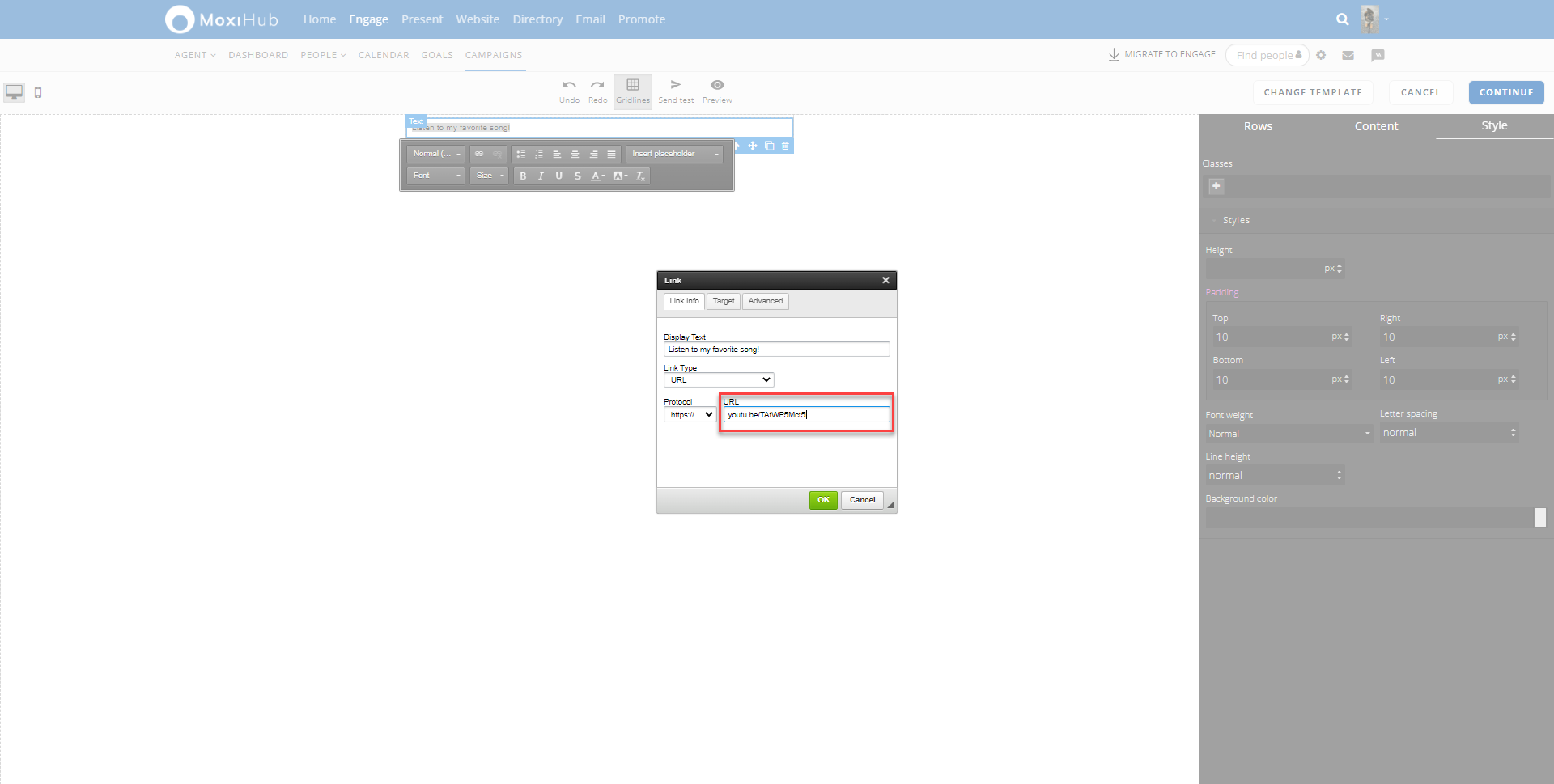Click the top bar Cancel button
The image size is (1554, 784).
click(x=1420, y=92)
